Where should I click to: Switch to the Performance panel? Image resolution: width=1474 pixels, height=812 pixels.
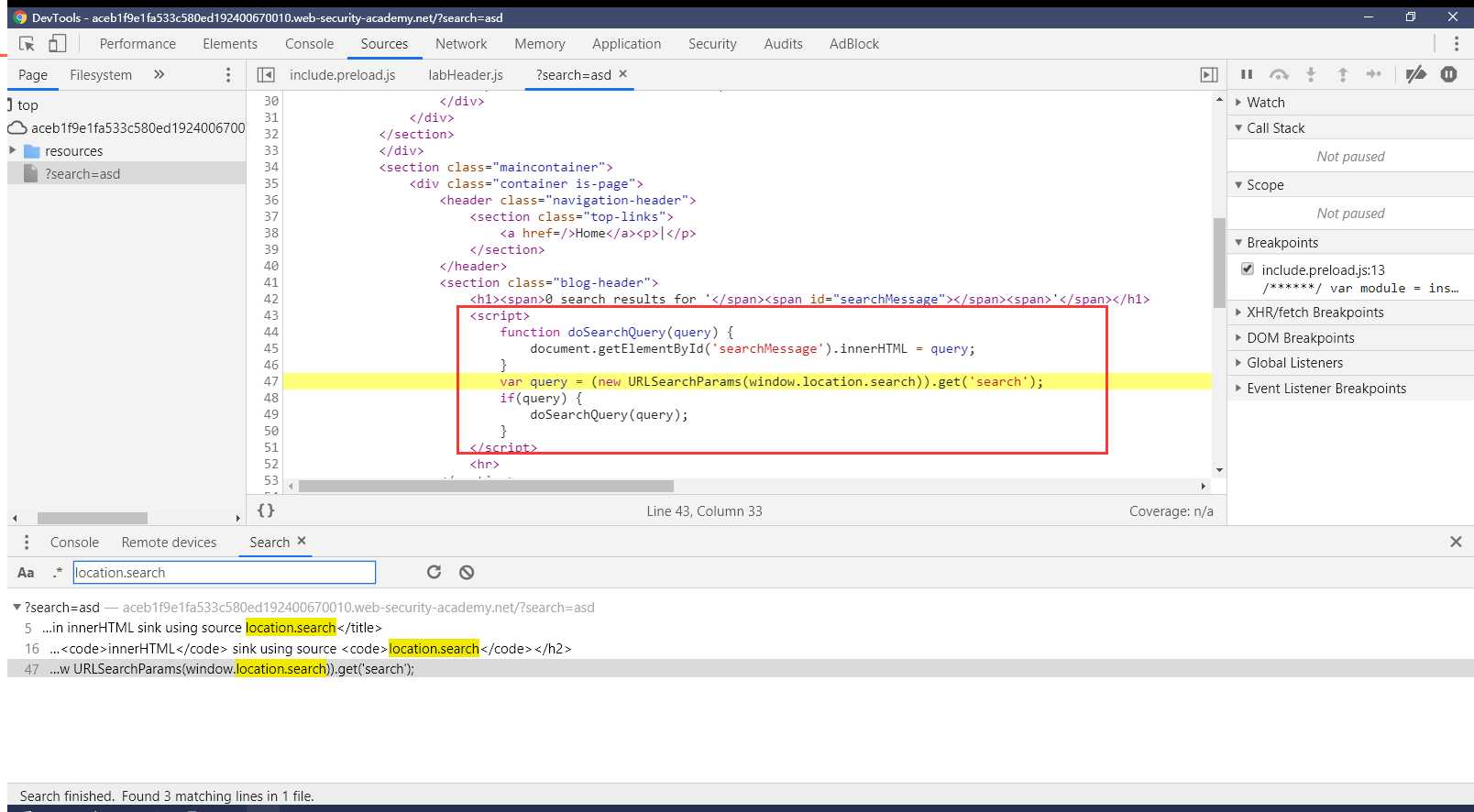tap(137, 44)
